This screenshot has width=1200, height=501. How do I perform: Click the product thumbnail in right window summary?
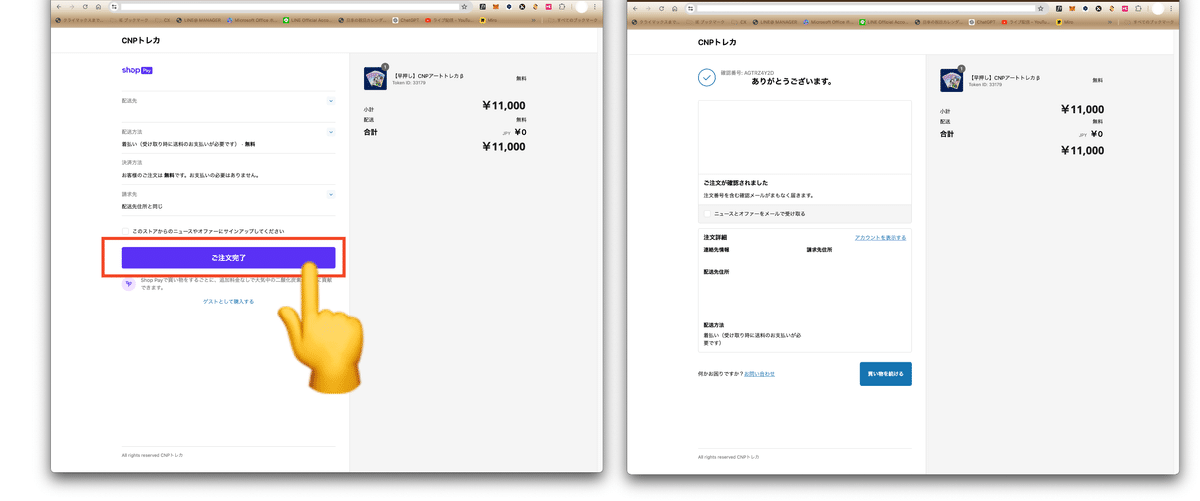point(951,80)
